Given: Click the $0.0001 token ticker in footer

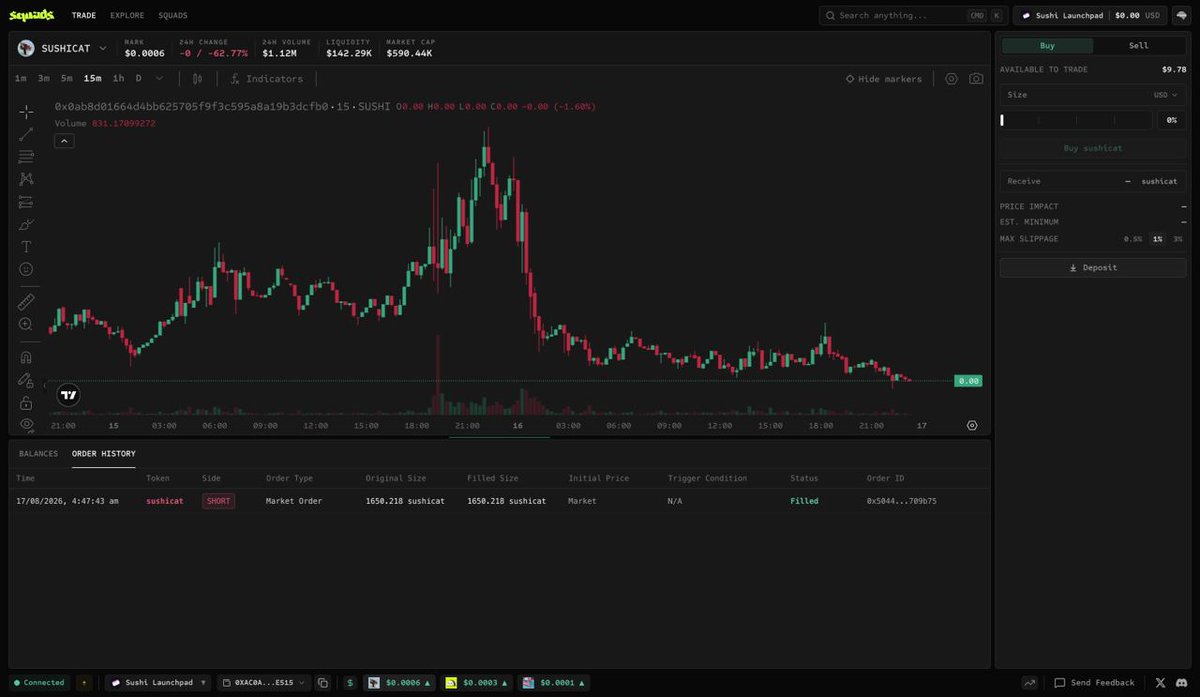Looking at the screenshot, I should click(553, 683).
